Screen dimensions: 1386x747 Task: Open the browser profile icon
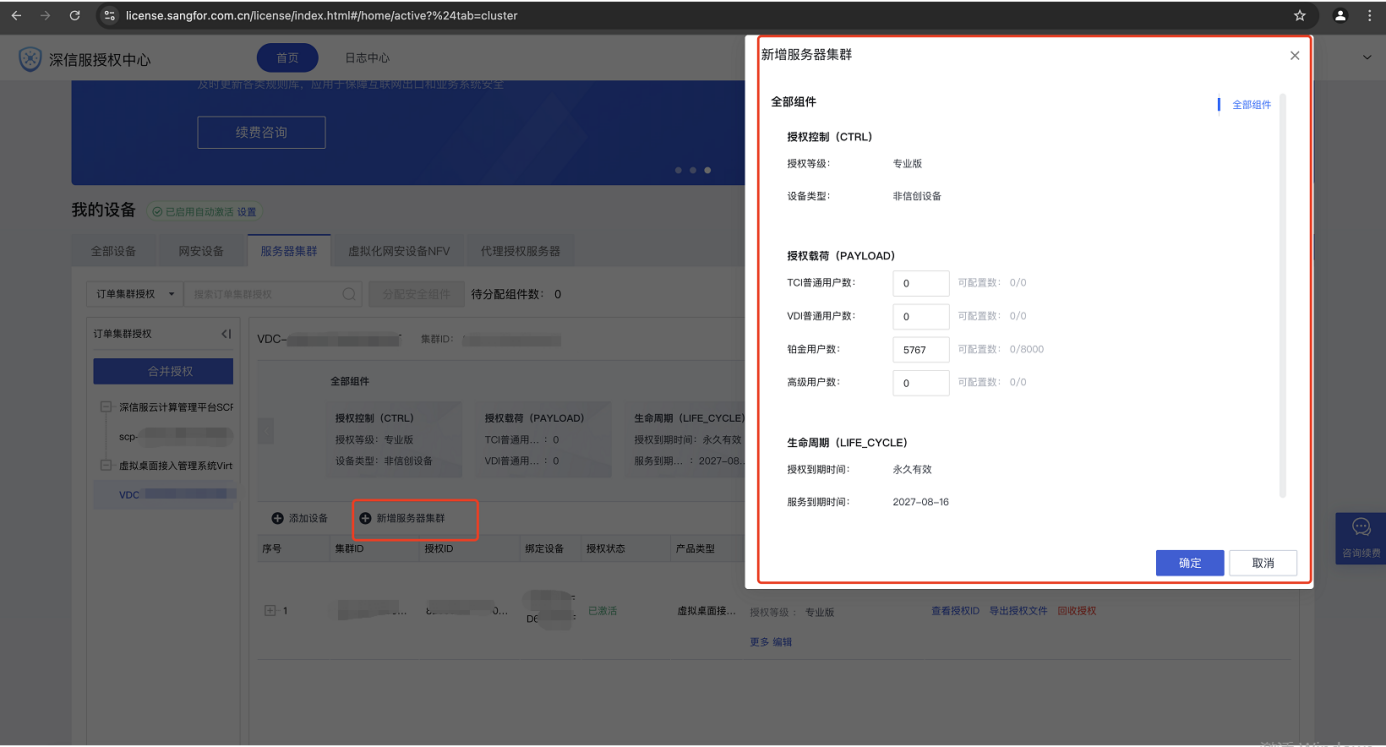point(1340,16)
